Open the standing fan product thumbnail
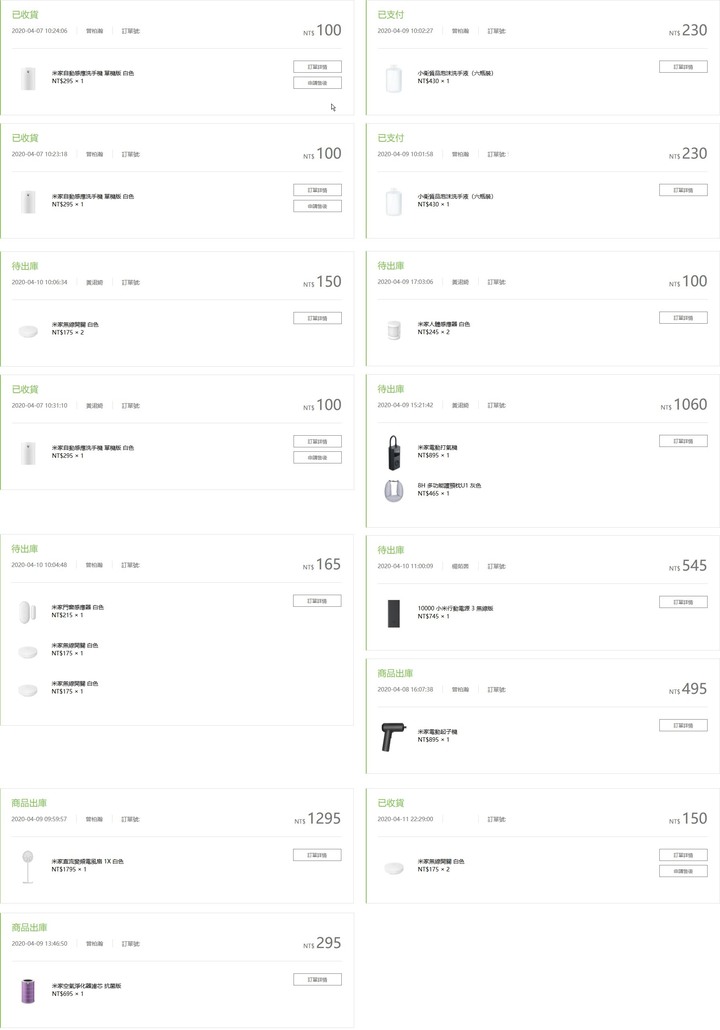Image resolution: width=720 pixels, height=1030 pixels. click(28, 866)
